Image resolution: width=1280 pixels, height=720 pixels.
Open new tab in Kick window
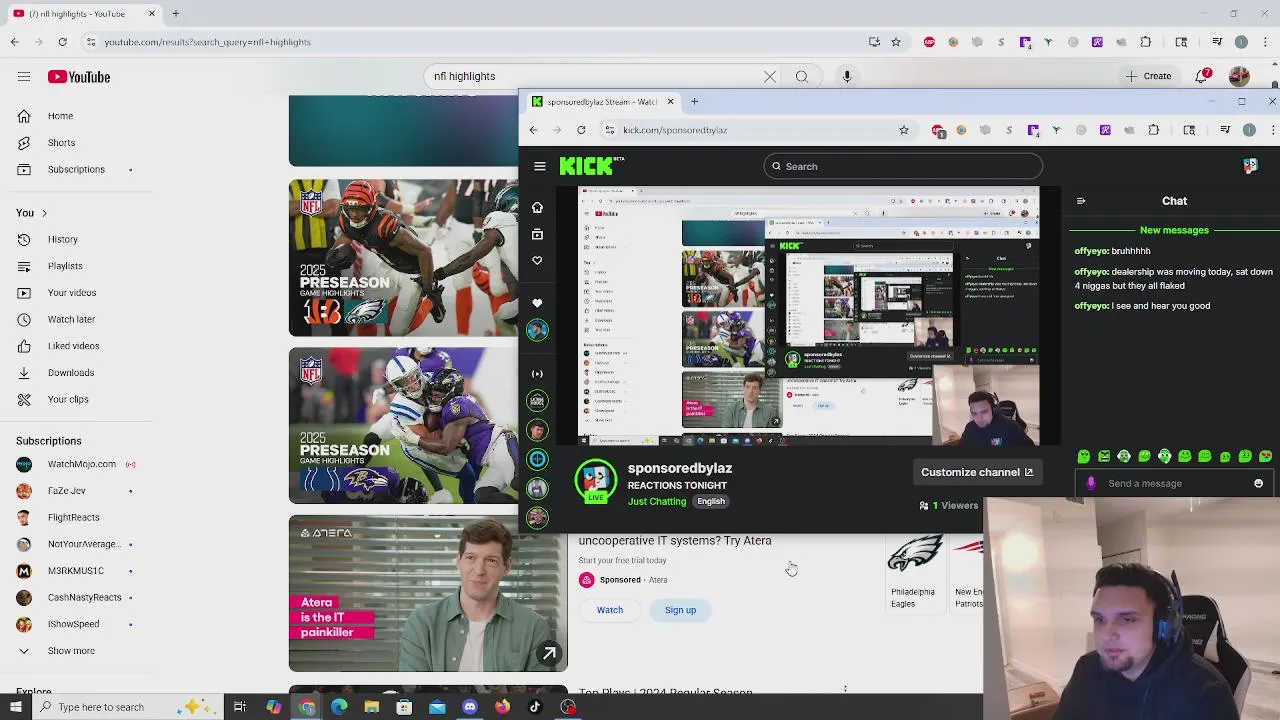[694, 101]
